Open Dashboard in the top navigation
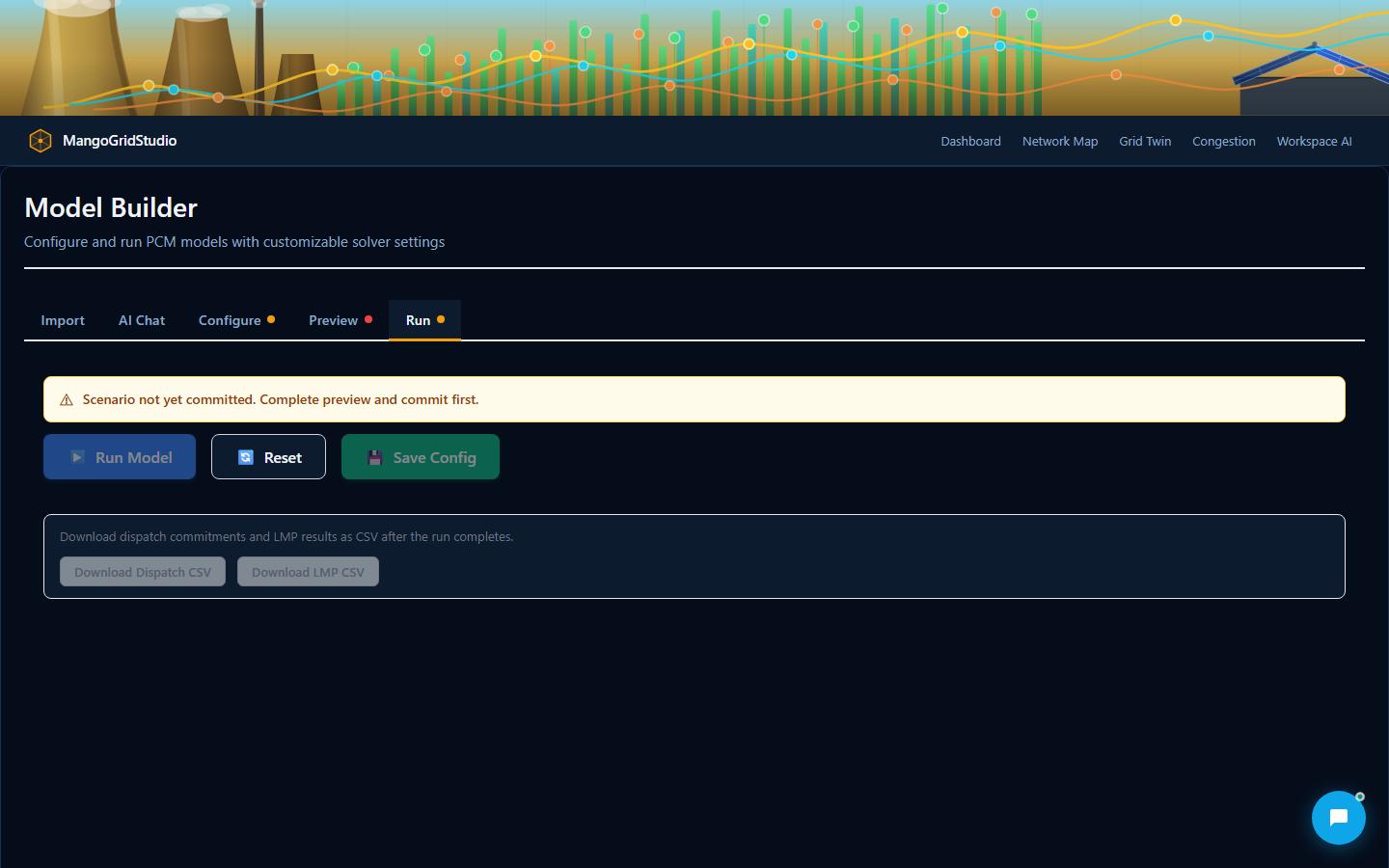Image resolution: width=1389 pixels, height=868 pixels. [970, 141]
